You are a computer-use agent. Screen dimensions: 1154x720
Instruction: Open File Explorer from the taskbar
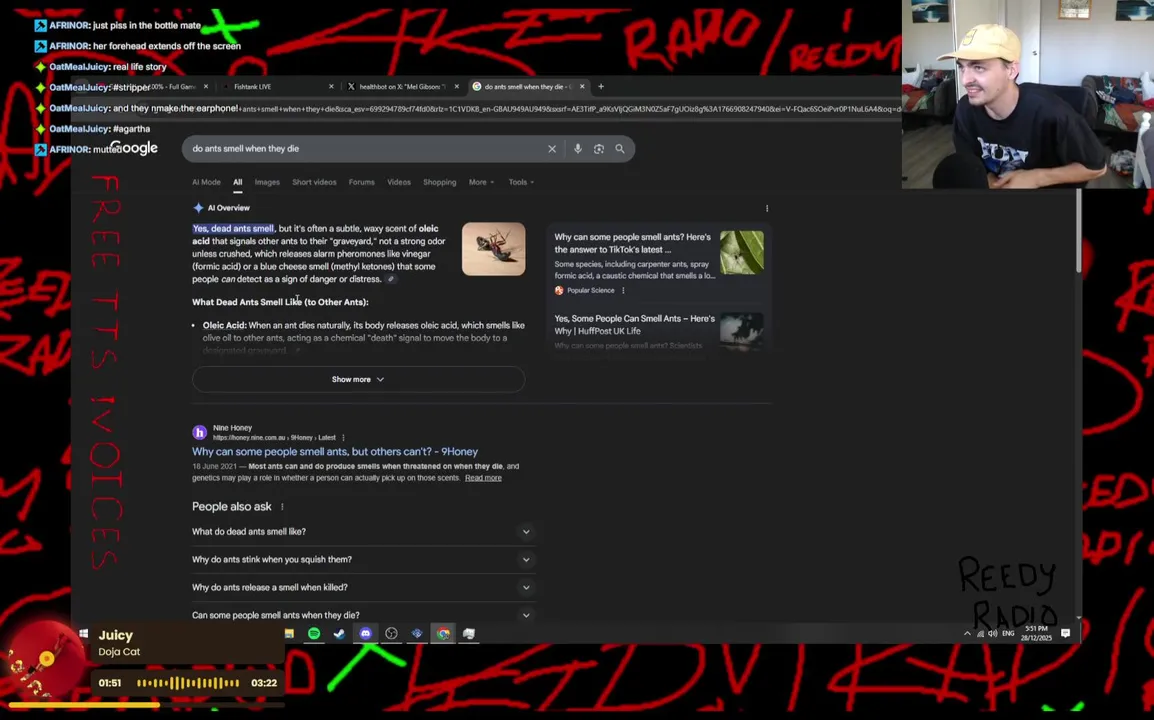point(289,633)
